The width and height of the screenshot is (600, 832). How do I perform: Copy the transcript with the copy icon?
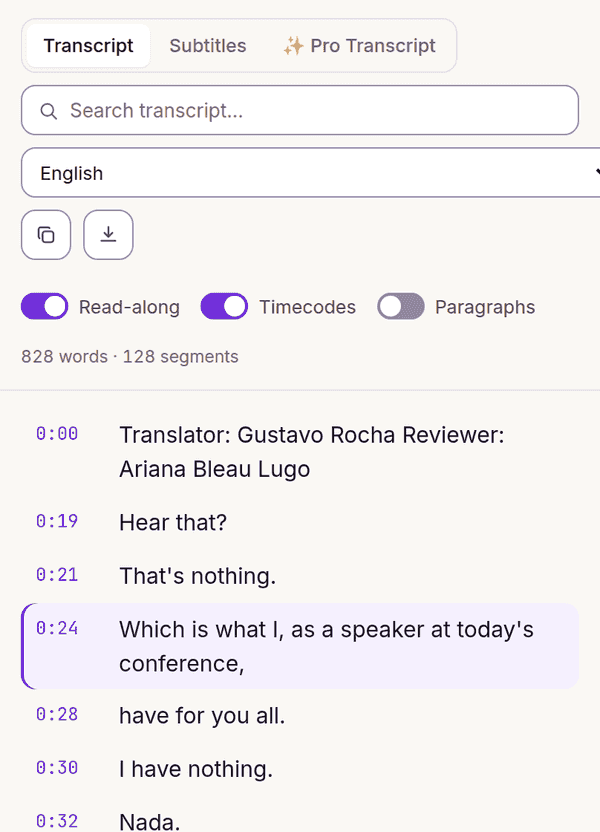tap(46, 235)
